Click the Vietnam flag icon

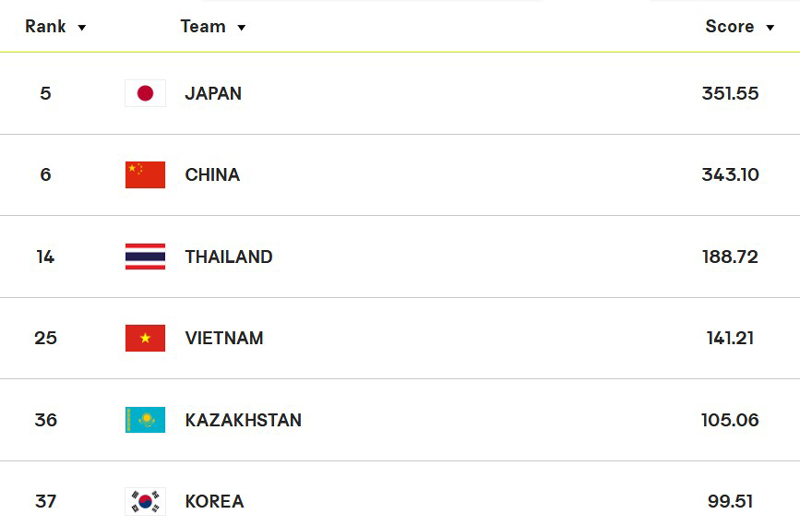[x=145, y=338]
